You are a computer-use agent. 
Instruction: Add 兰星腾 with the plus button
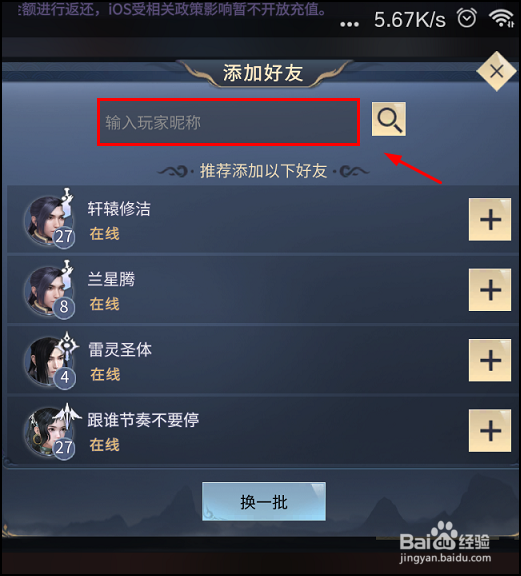pyautogui.click(x=490, y=290)
